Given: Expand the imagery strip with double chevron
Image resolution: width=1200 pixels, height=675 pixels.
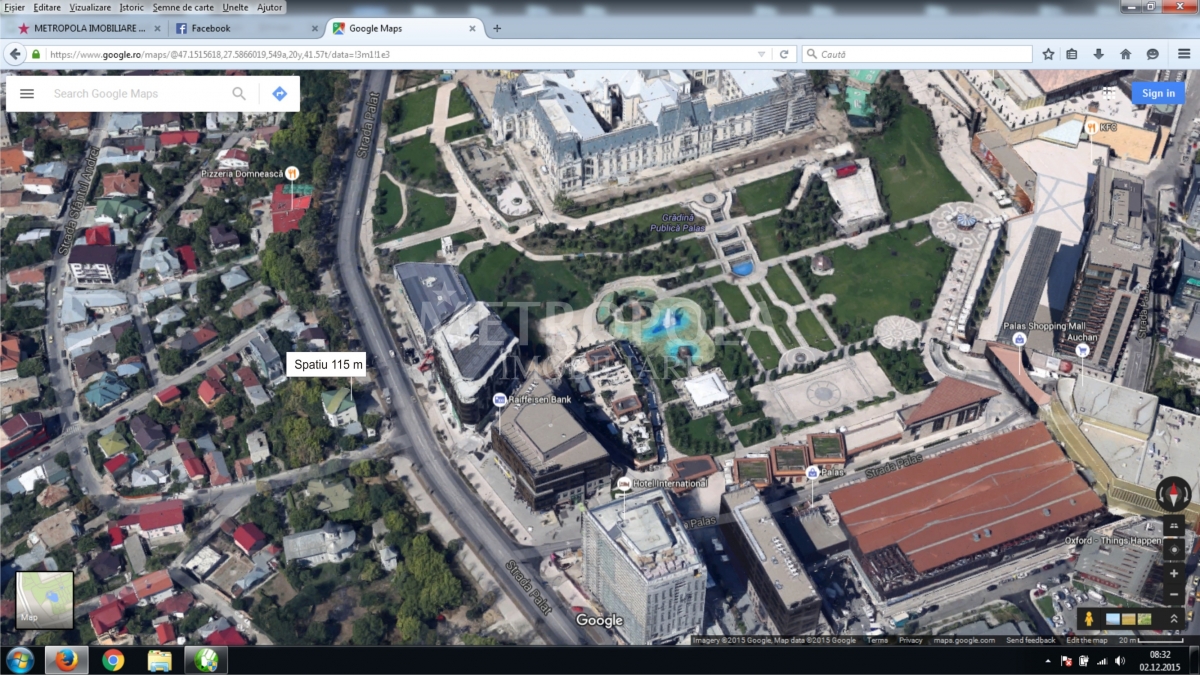Looking at the screenshot, I should tap(1175, 619).
